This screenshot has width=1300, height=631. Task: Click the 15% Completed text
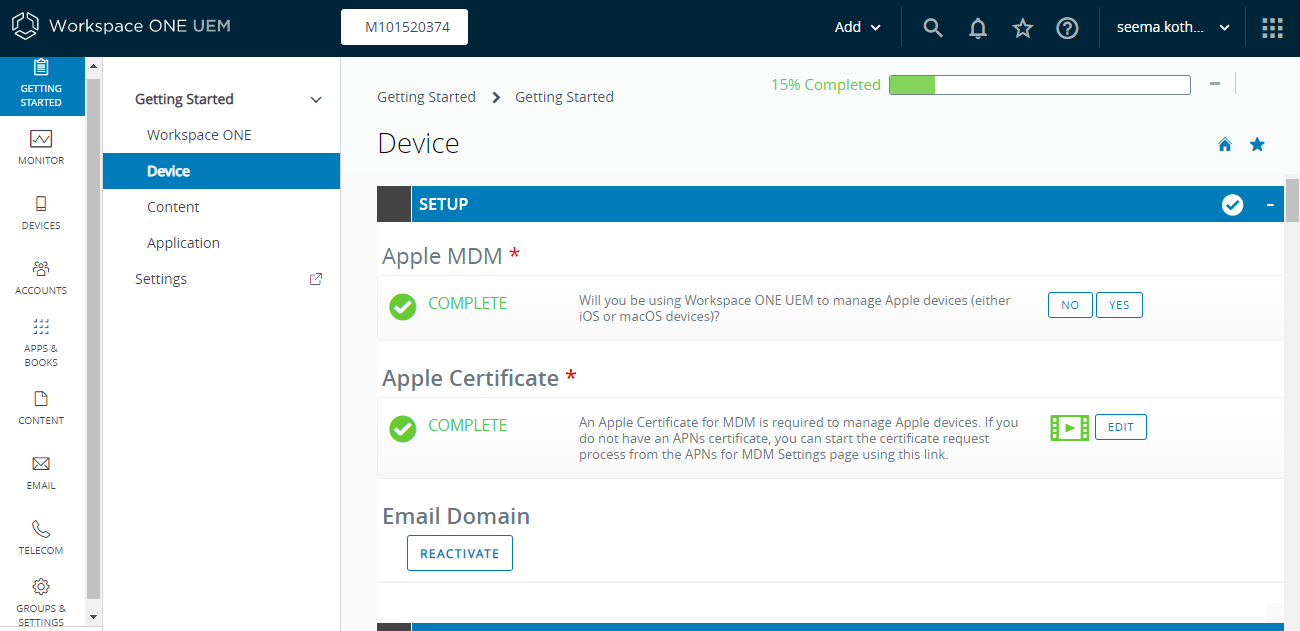825,85
